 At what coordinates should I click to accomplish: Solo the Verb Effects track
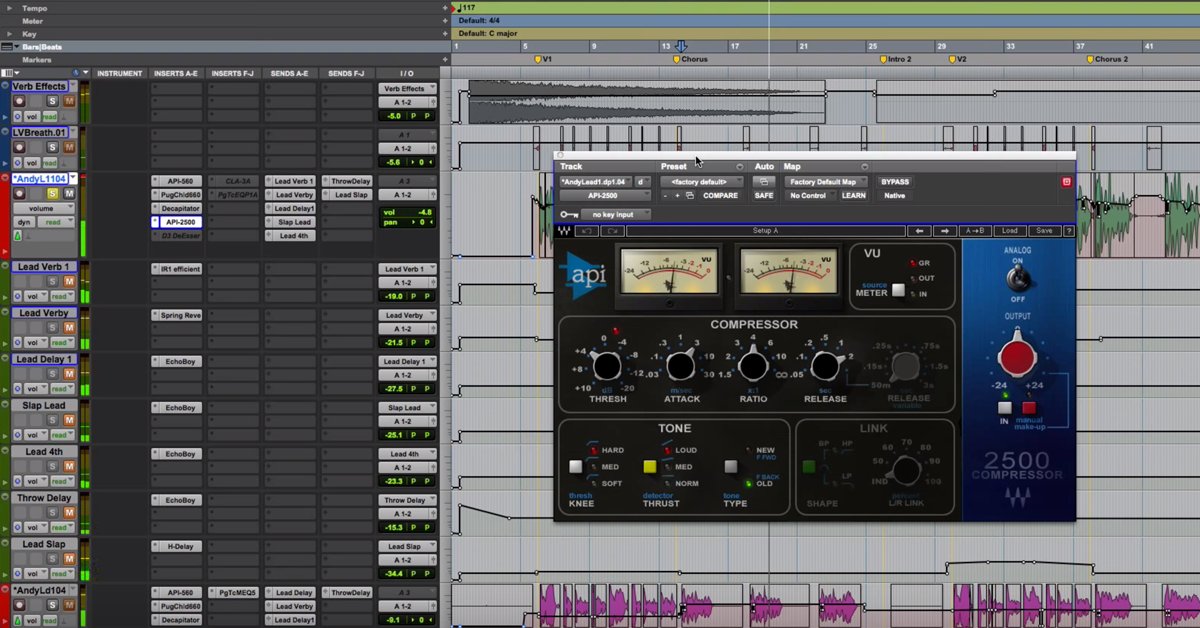pyautogui.click(x=53, y=102)
